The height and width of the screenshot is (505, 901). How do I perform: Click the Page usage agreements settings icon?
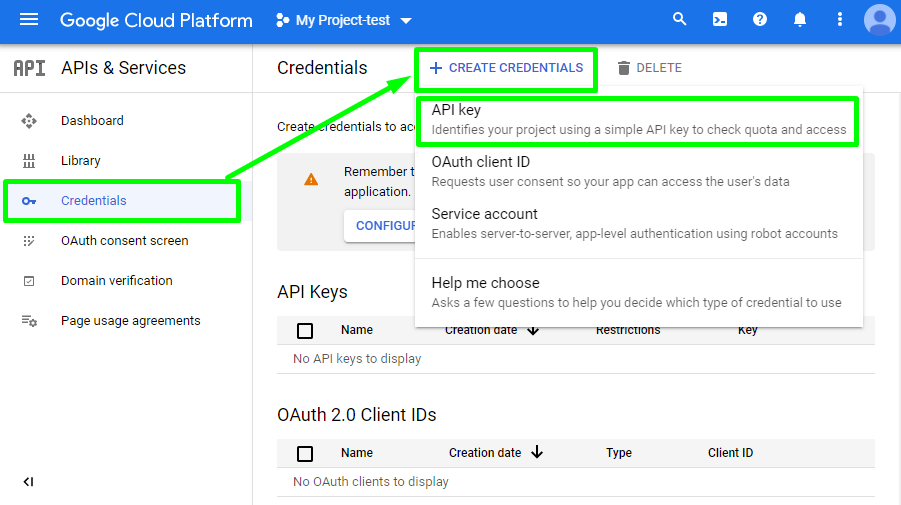(x=29, y=321)
